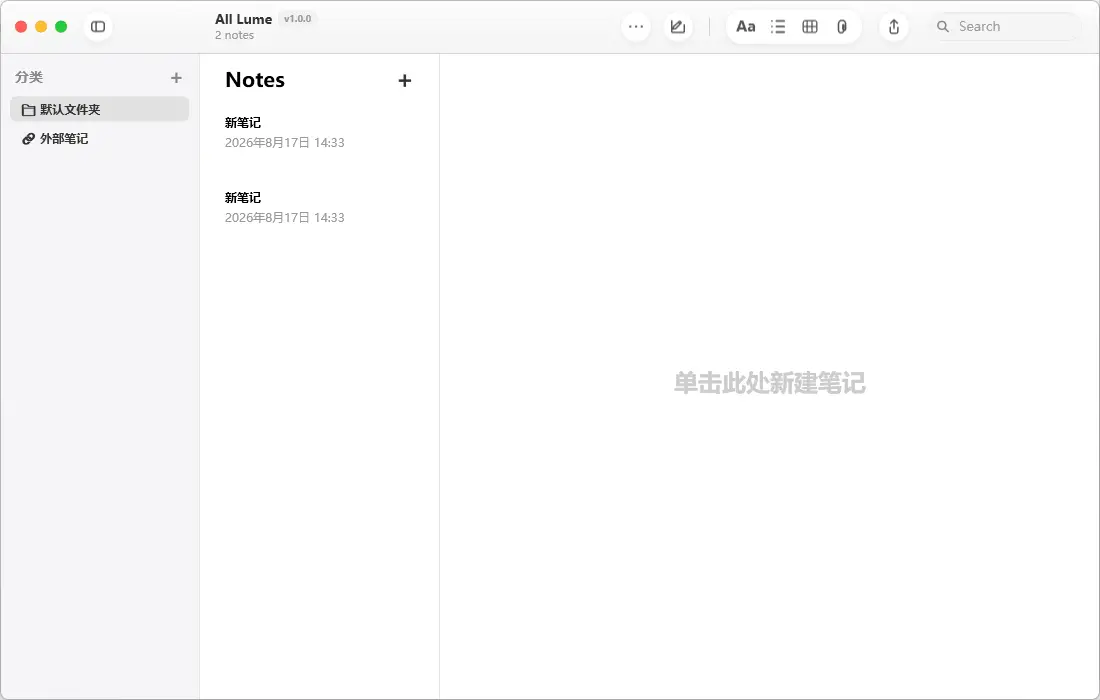1100x700 pixels.
Task: Click the 2 notes count label
Action: pos(234,35)
